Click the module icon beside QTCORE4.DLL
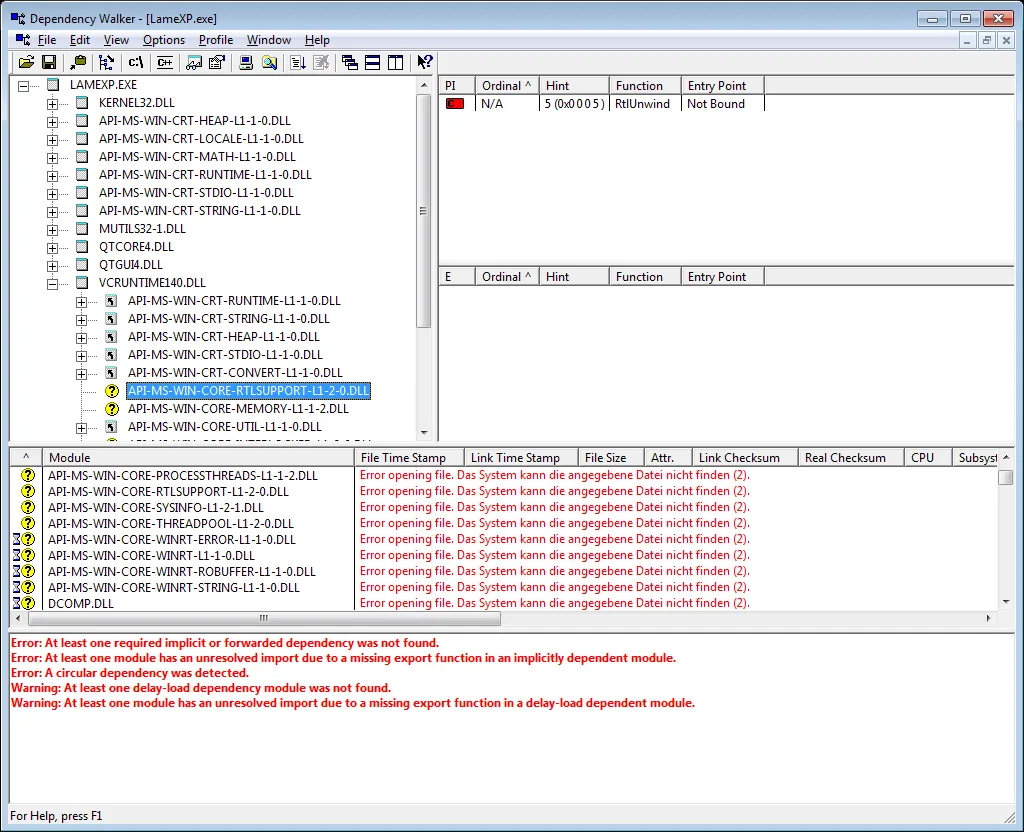This screenshot has width=1024, height=832. 82,247
